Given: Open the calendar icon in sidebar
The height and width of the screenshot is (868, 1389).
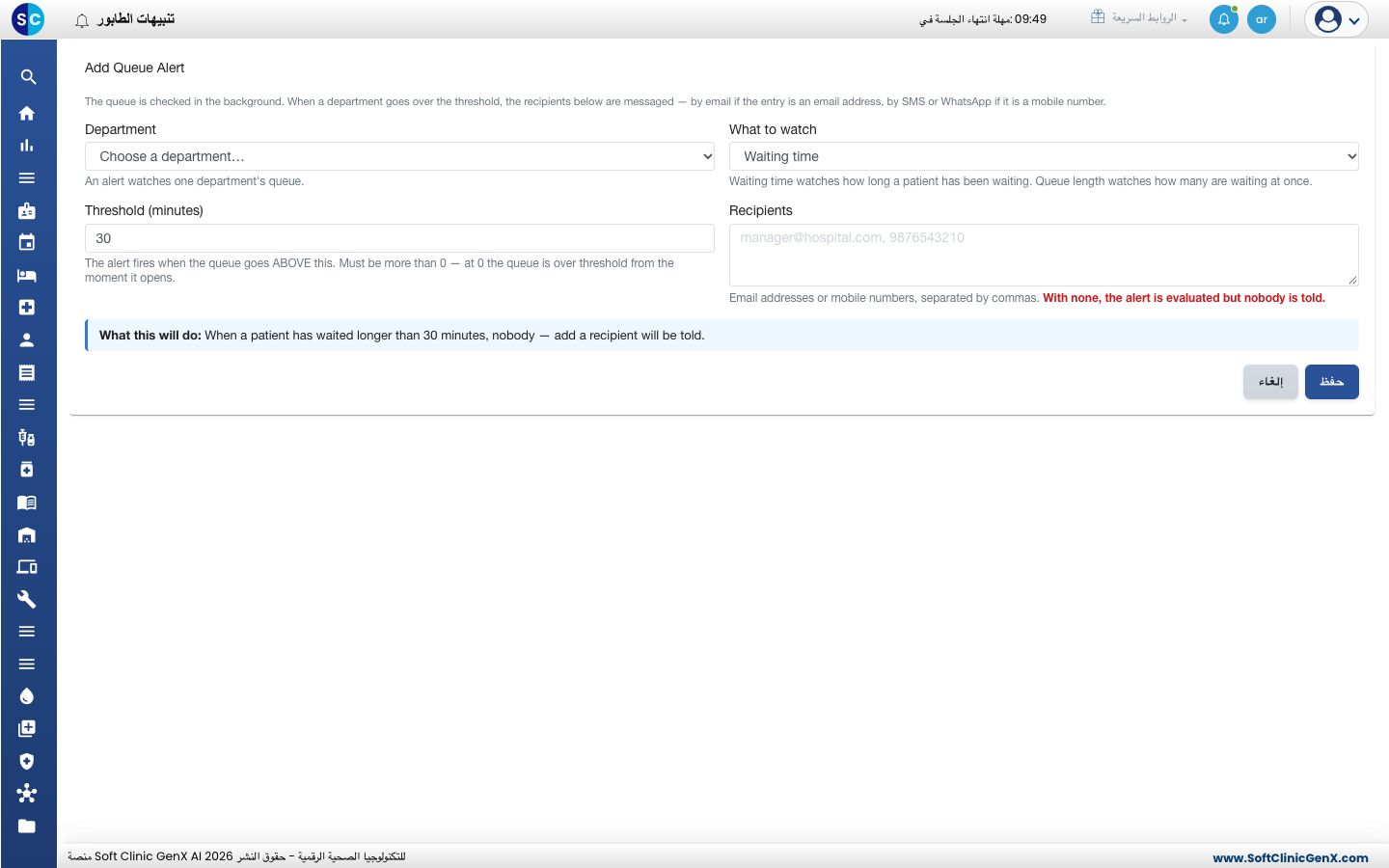Looking at the screenshot, I should click(27, 242).
